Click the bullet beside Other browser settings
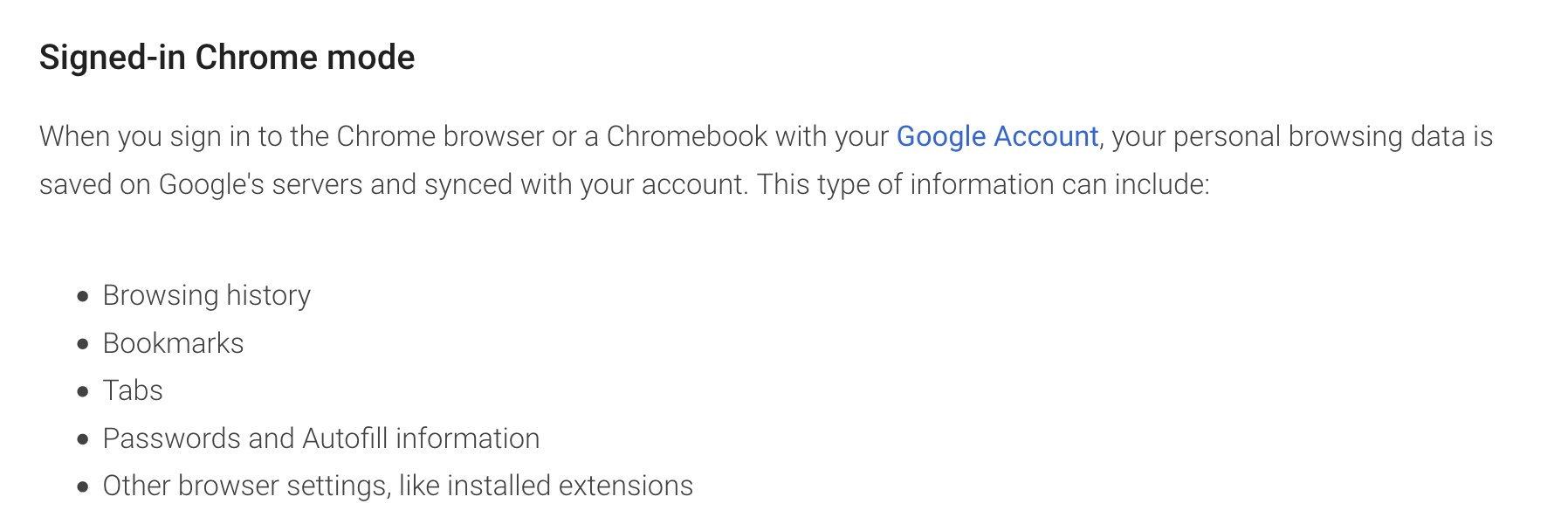 click(83, 486)
